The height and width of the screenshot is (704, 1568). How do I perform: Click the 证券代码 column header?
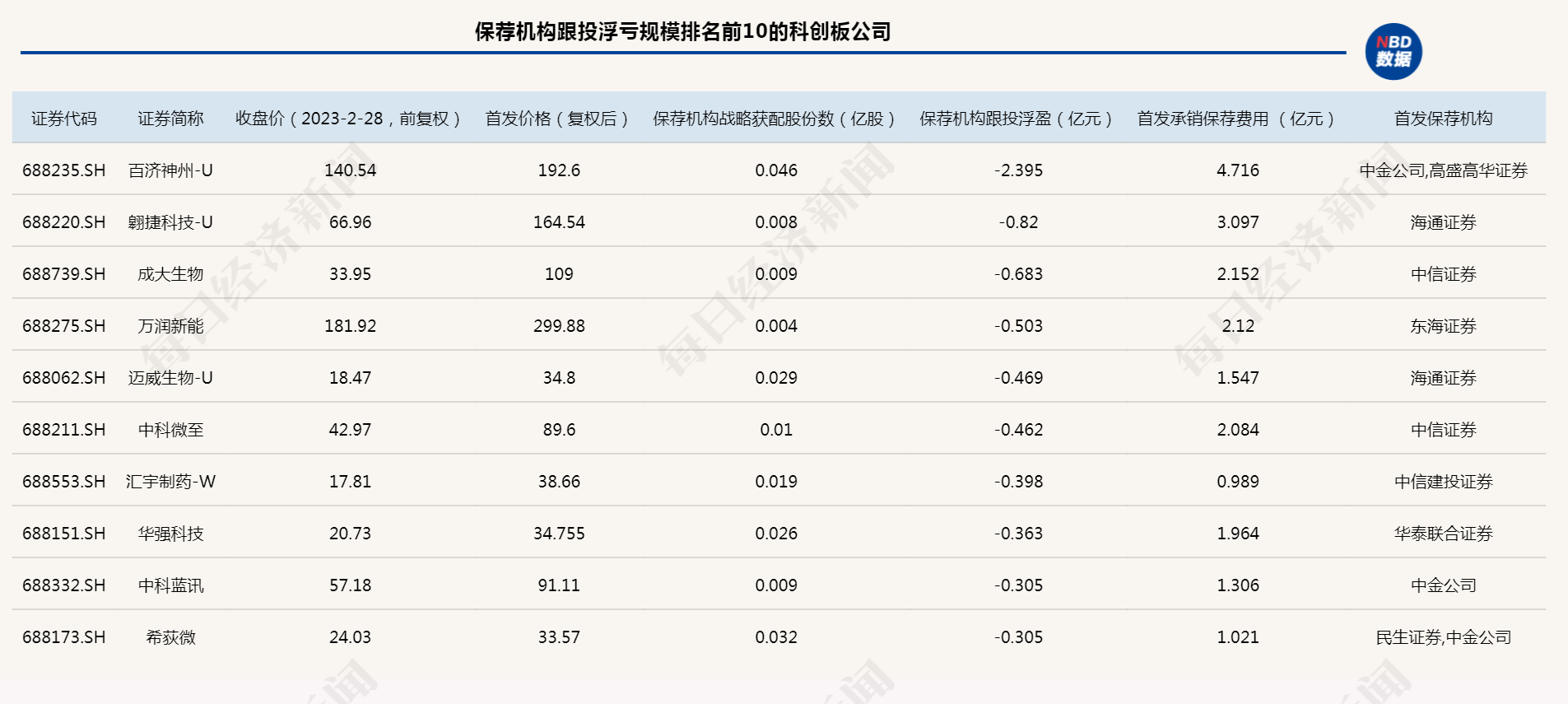tap(64, 119)
